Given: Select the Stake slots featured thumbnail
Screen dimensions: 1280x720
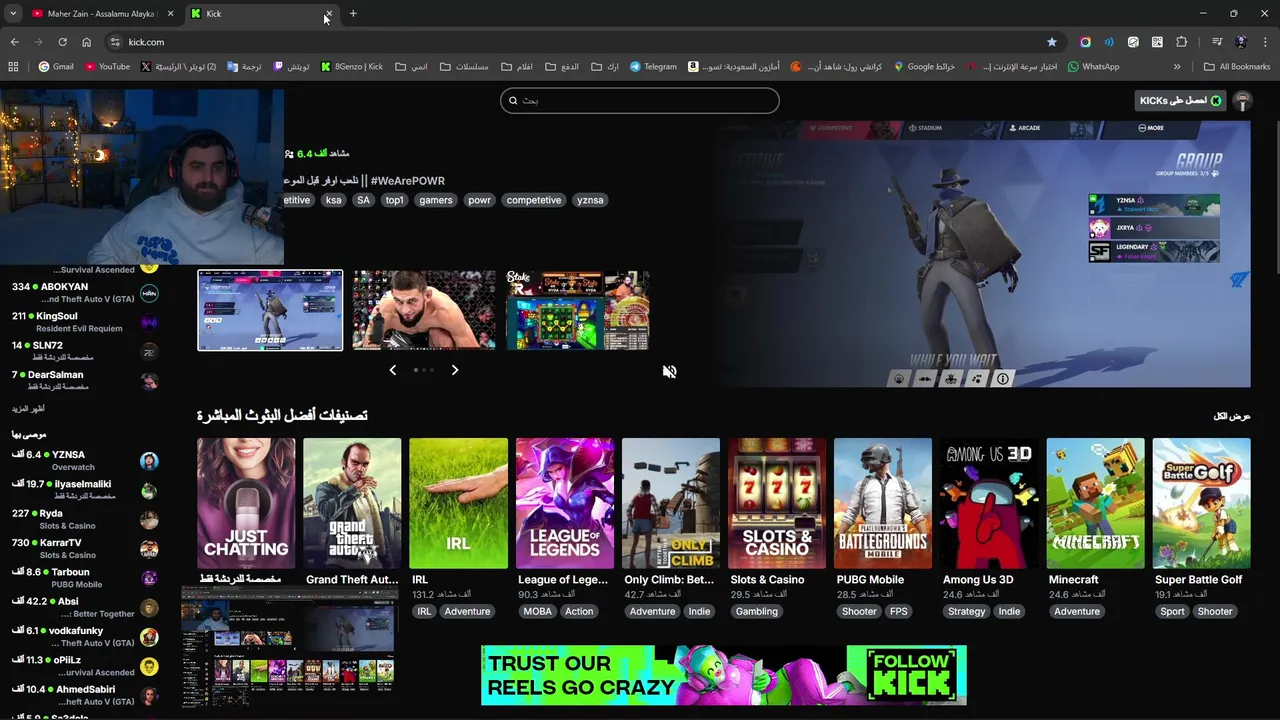Looking at the screenshot, I should [578, 310].
